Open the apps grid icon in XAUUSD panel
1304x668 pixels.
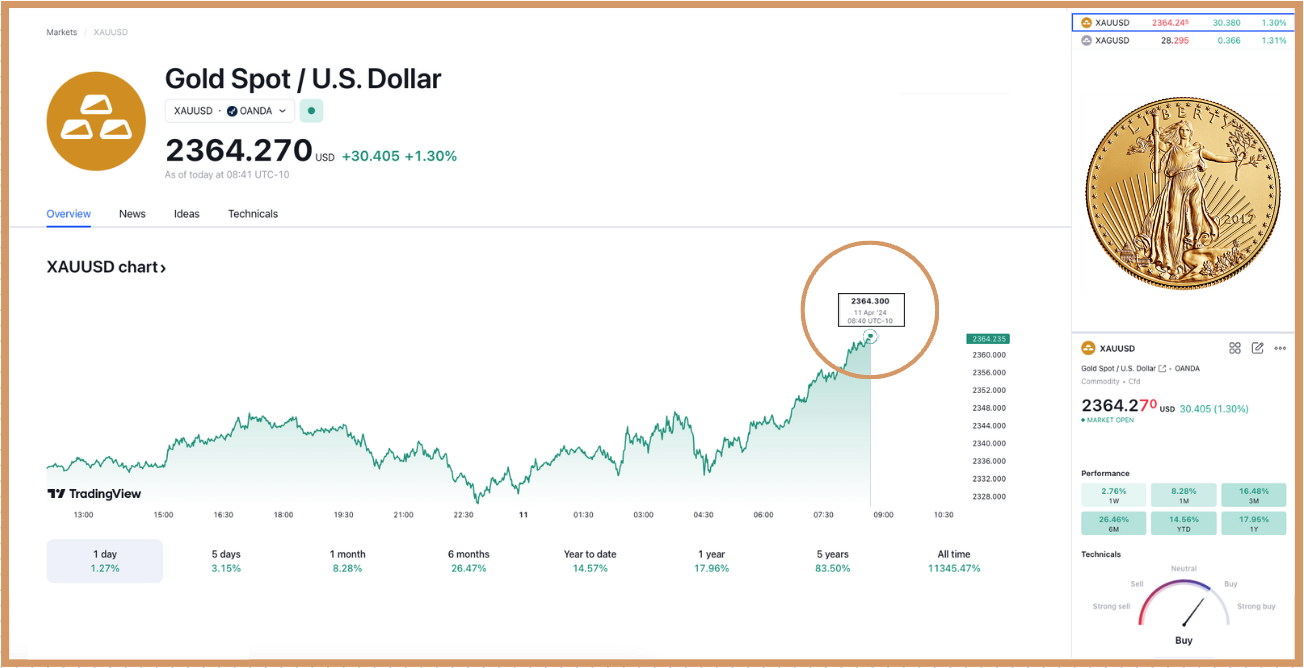click(x=1235, y=348)
